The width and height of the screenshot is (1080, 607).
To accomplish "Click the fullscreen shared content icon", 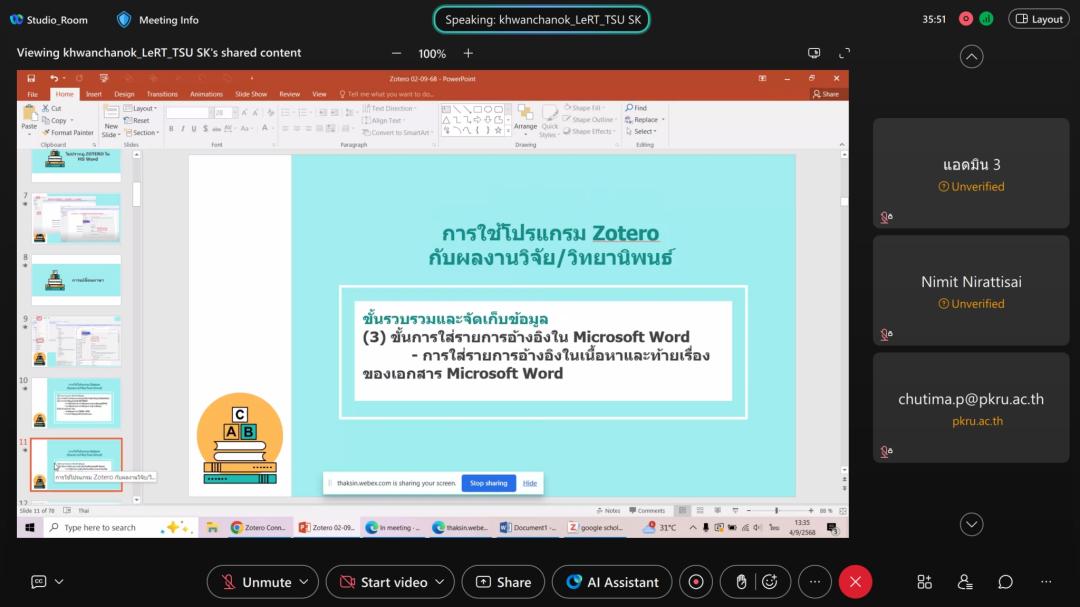I will click(845, 53).
